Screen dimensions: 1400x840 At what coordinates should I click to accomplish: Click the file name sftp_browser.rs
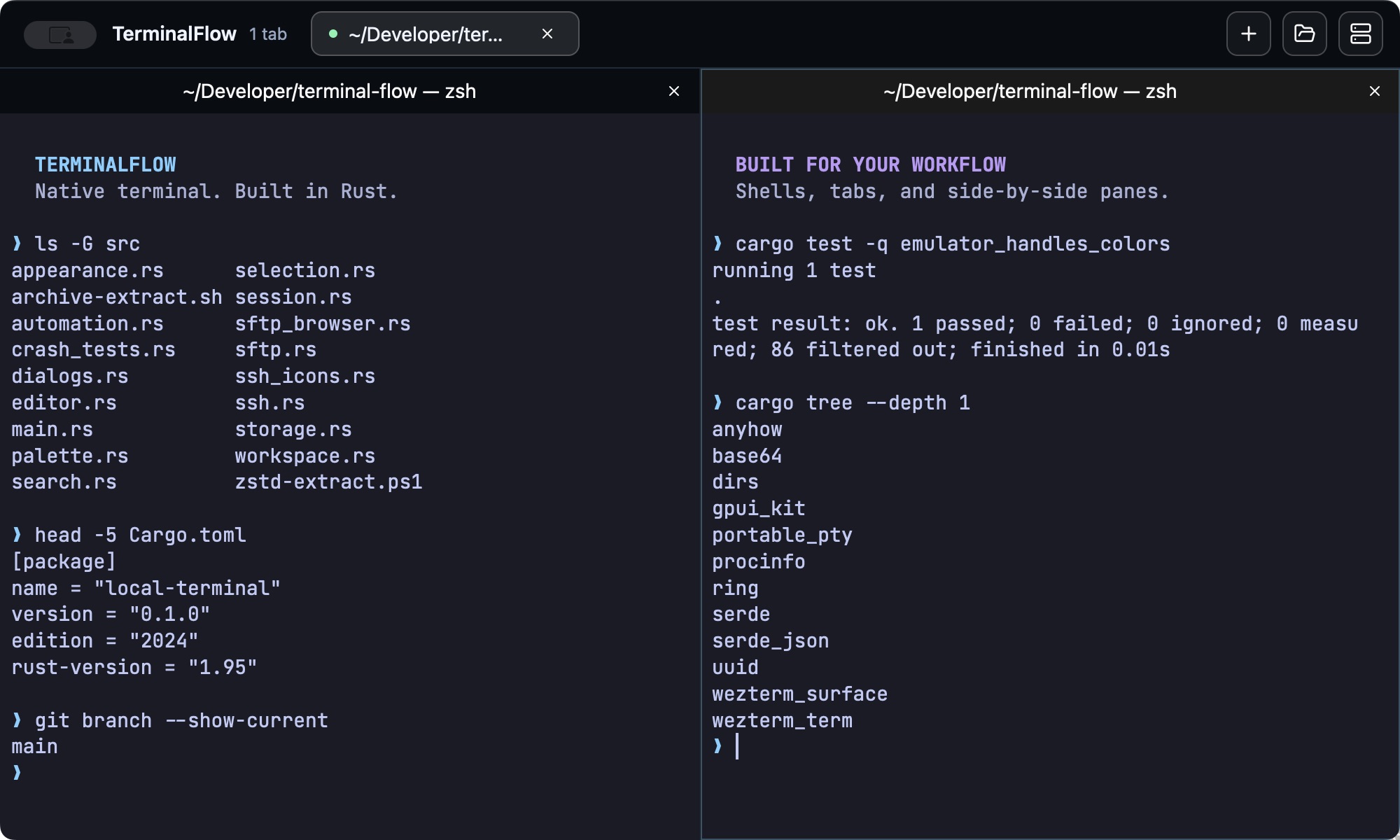[323, 323]
